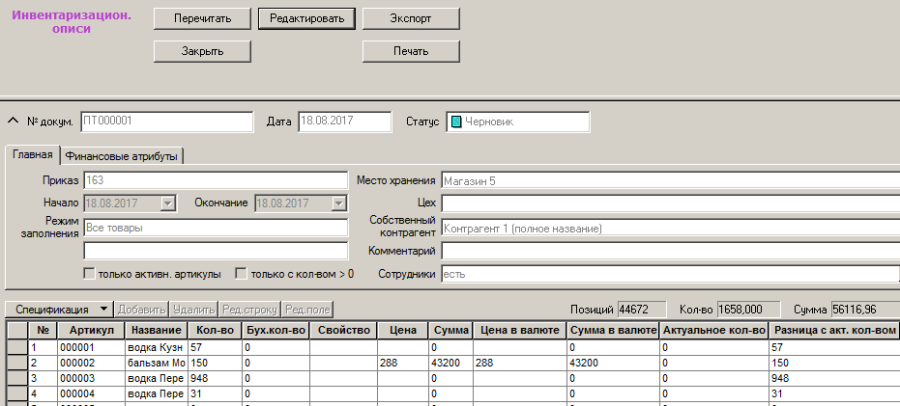Viewport: 900px width, 406px height.
Task: Click Собственный контрагент field
Action: coord(670,229)
